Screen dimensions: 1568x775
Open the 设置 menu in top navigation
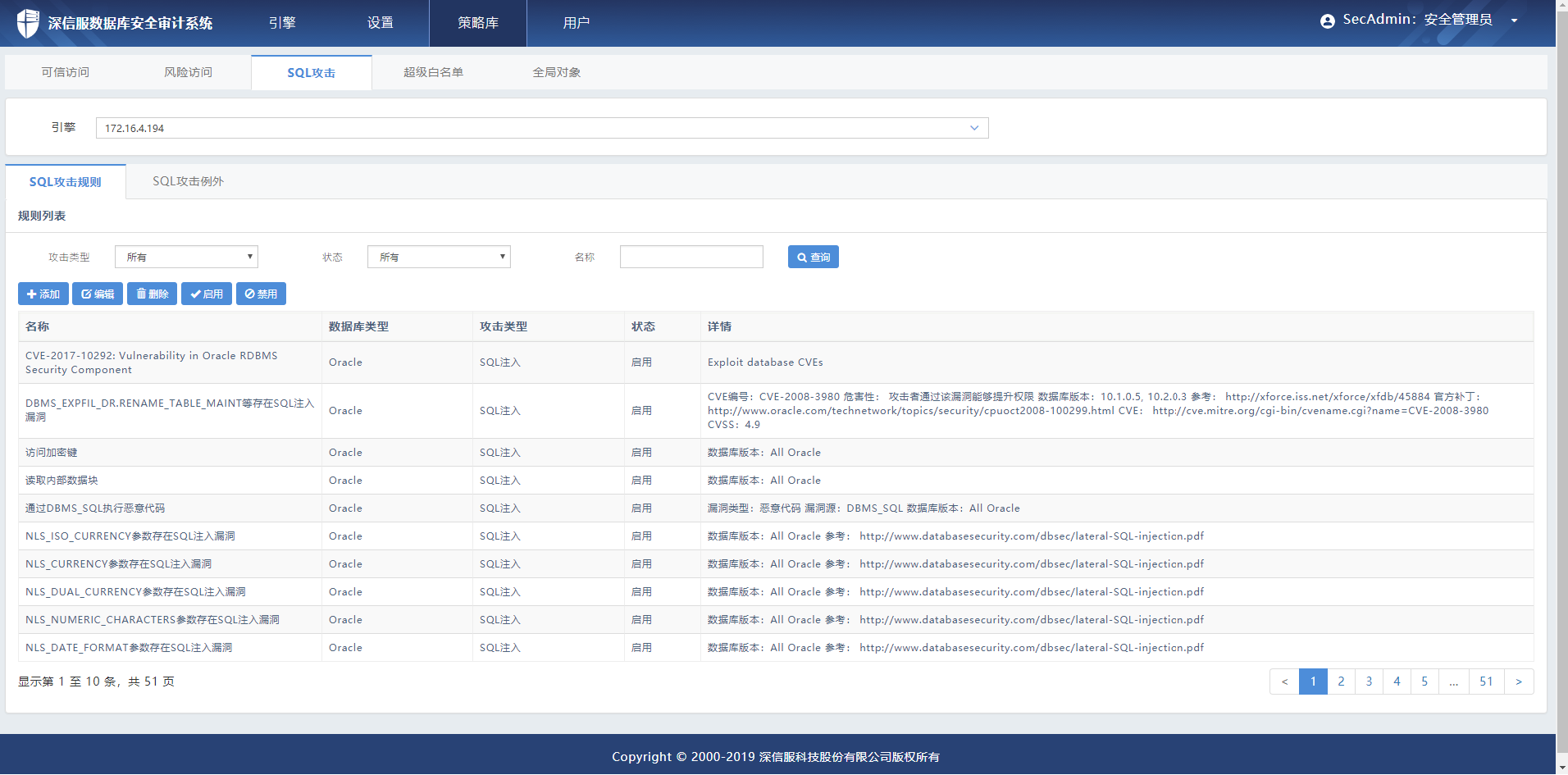[x=380, y=23]
